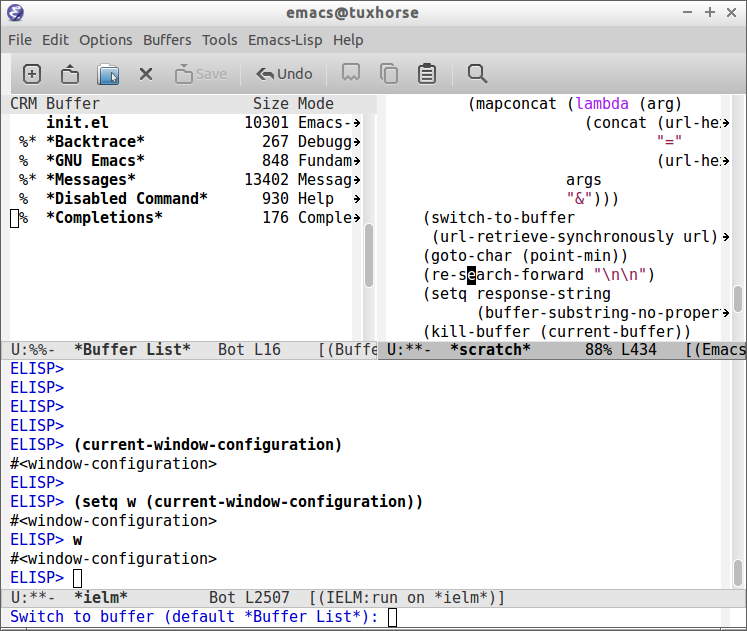Click the Buffer column header
This screenshot has height=631, width=747.
pos(73,104)
